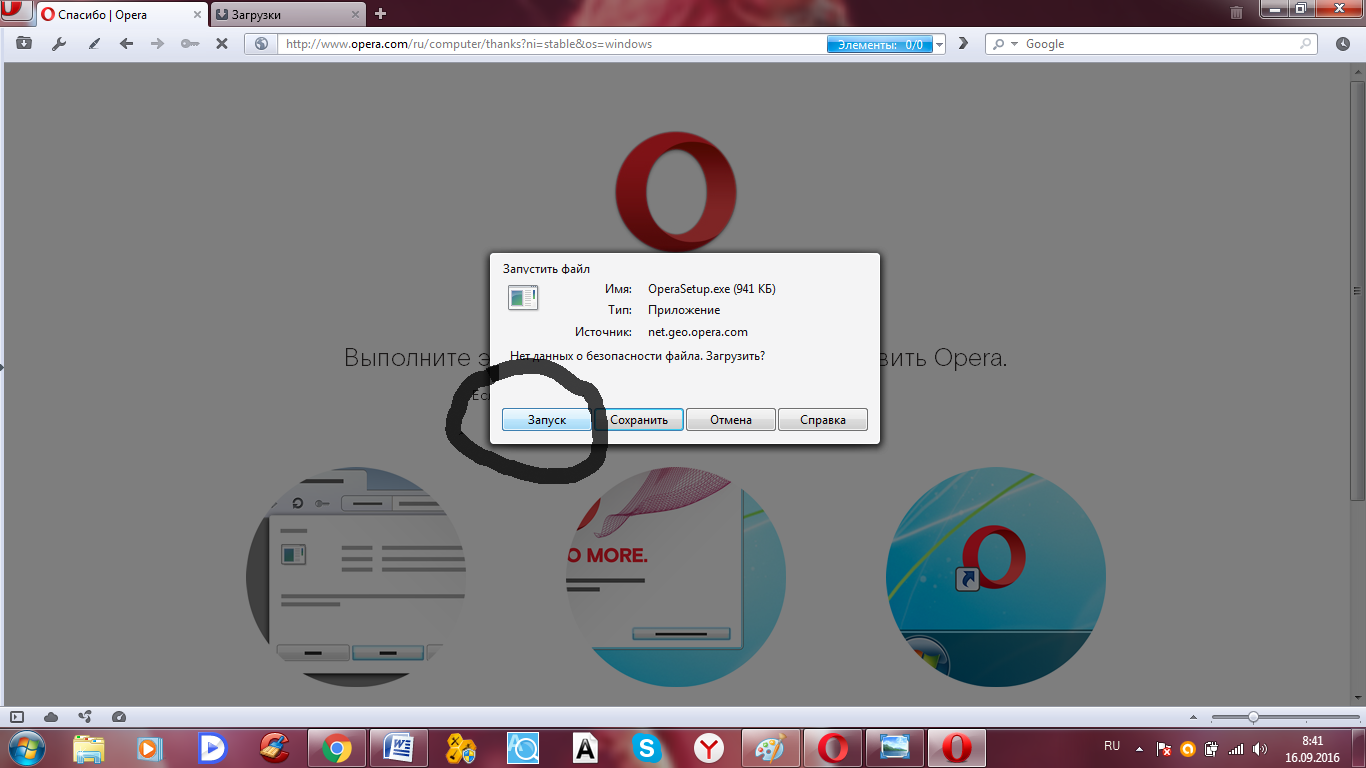Click the password key wand icon
The height and width of the screenshot is (768, 1366).
click(x=189, y=44)
